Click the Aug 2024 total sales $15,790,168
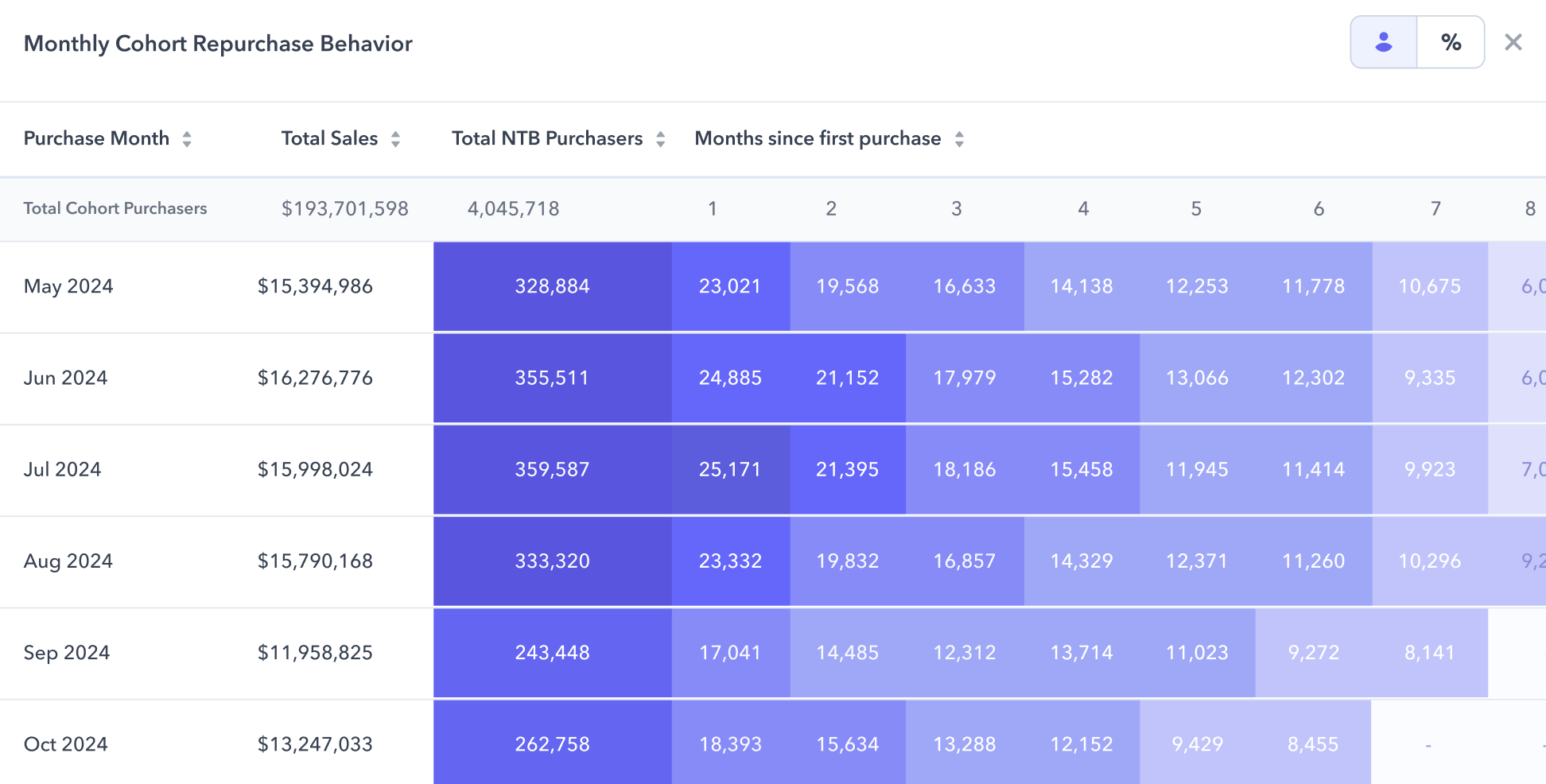The width and height of the screenshot is (1546, 784). [x=315, y=561]
